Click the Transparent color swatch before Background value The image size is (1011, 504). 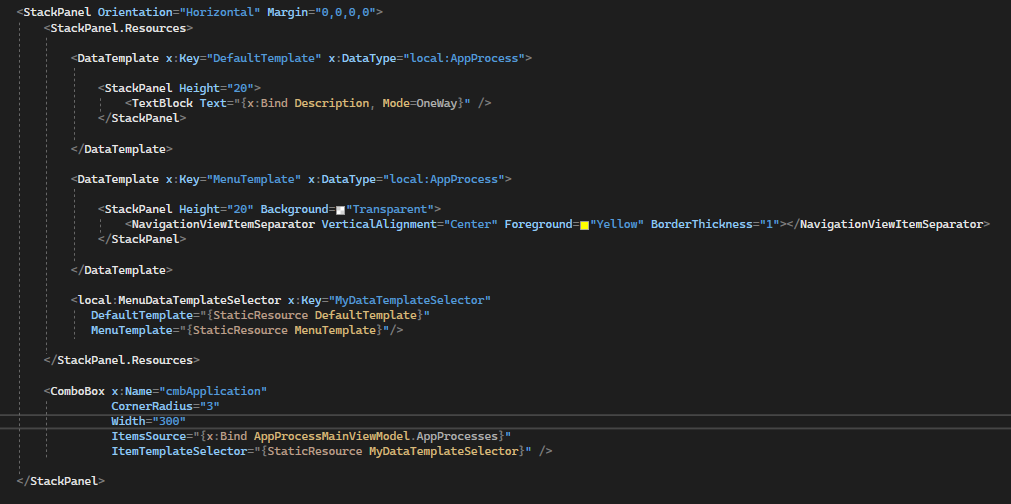click(x=340, y=209)
